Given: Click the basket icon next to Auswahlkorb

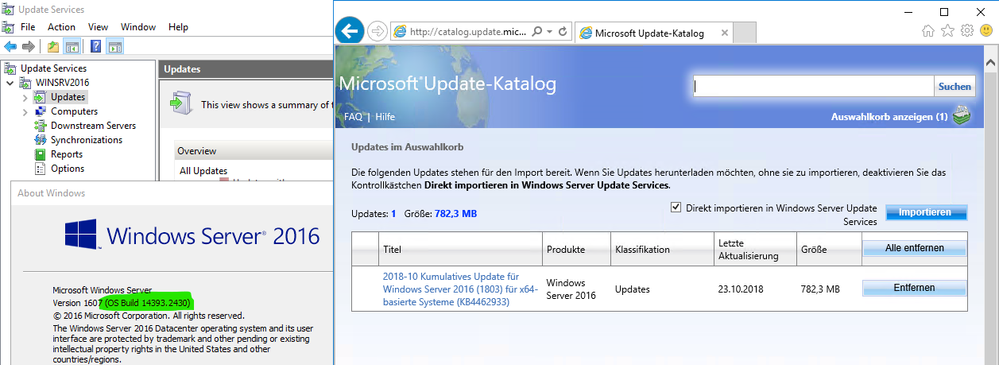Looking at the screenshot, I should (962, 116).
